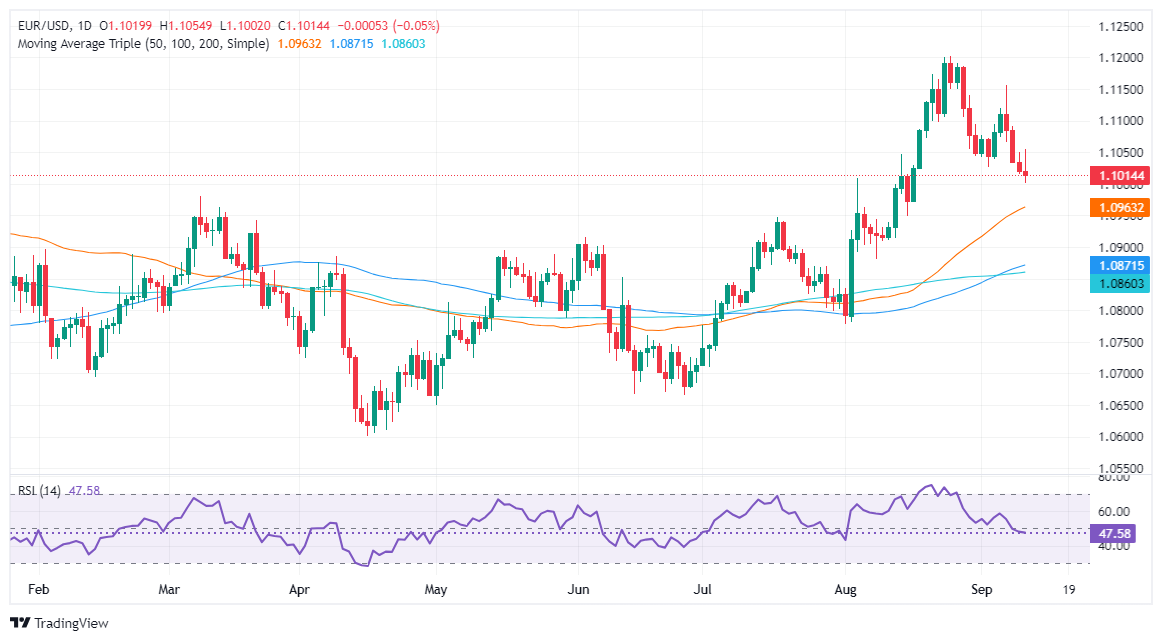
Task: Click the orange 50-MA value tag 1.09632
Action: click(1120, 207)
